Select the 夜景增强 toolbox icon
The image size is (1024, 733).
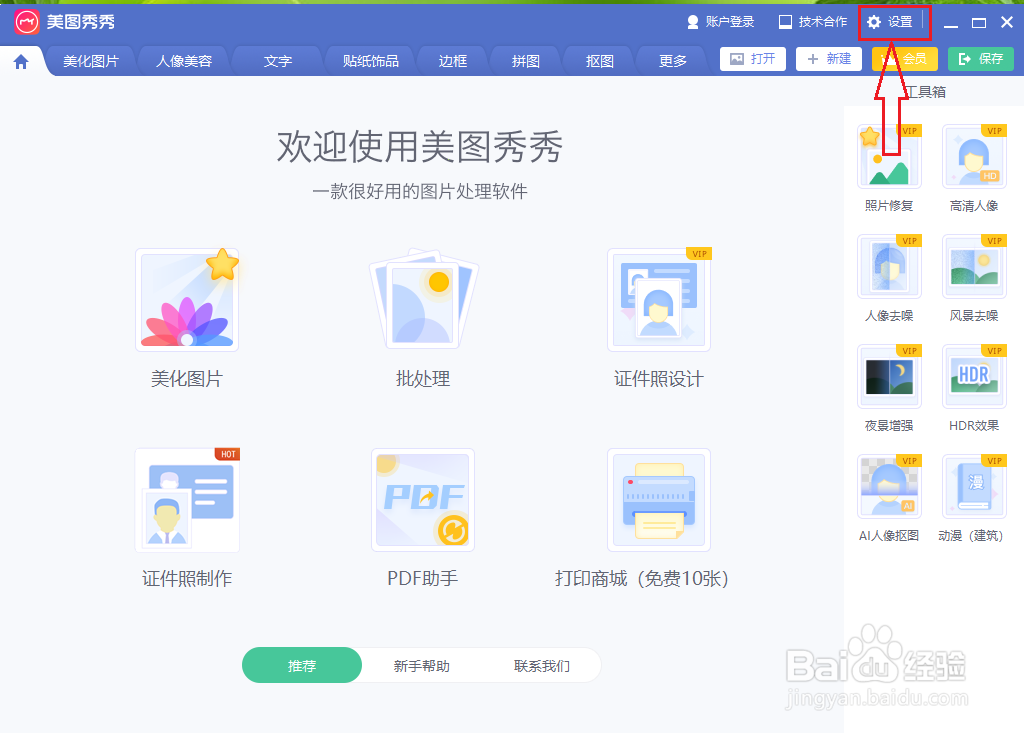click(x=889, y=376)
